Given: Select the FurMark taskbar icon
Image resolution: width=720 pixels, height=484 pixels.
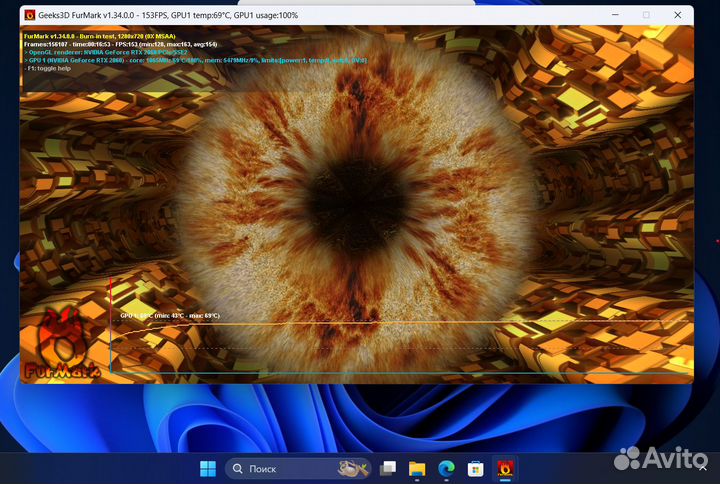Looking at the screenshot, I should (x=505, y=468).
